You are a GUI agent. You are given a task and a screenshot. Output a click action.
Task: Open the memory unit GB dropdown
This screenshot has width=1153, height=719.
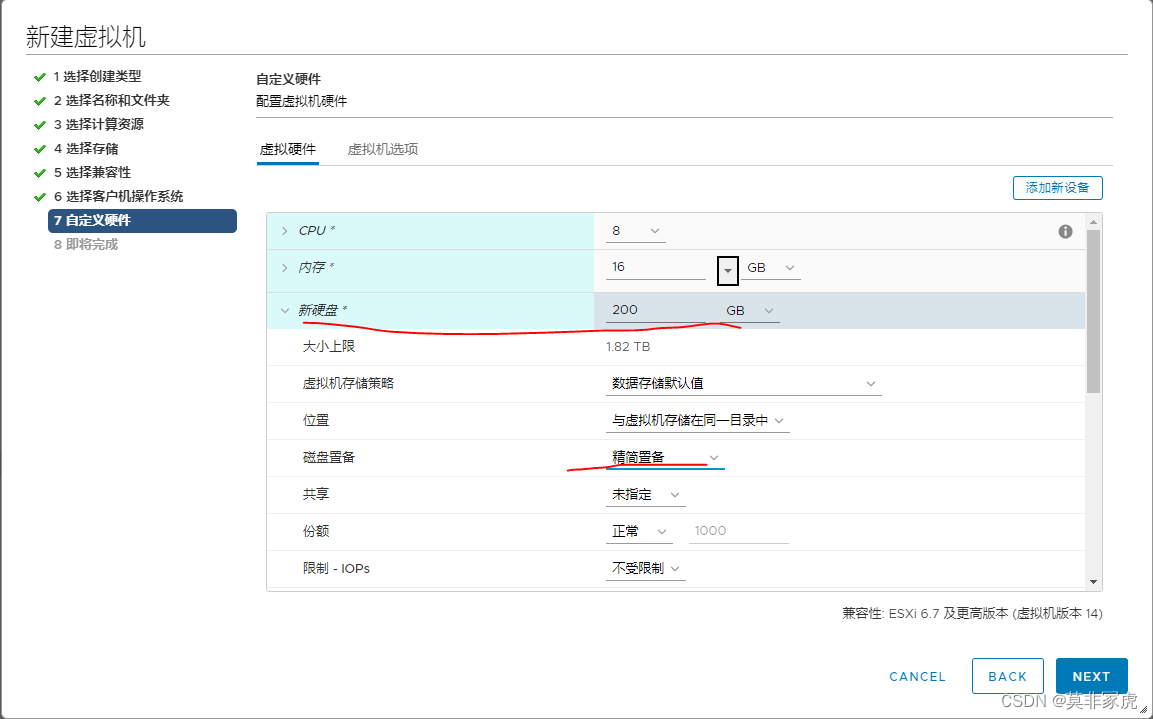[x=771, y=268]
